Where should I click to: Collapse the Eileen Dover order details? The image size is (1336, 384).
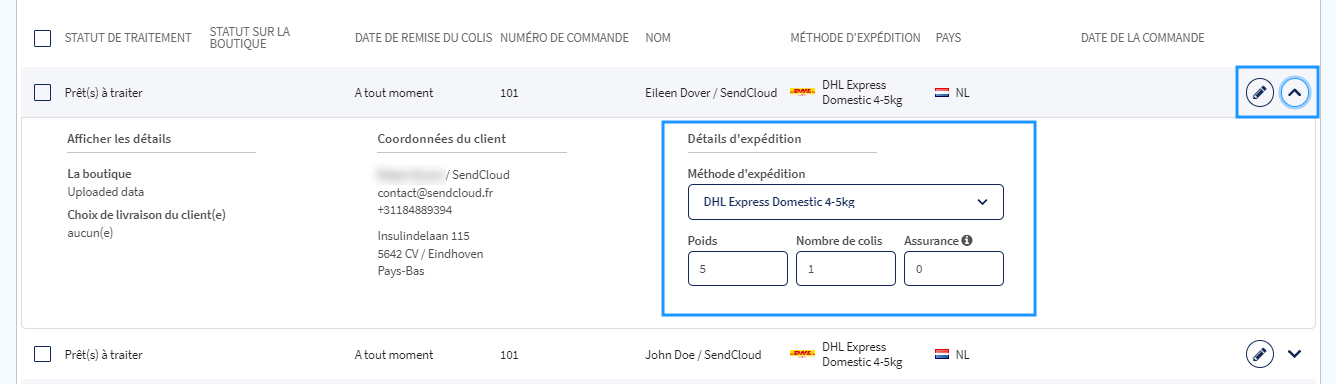click(x=1295, y=93)
